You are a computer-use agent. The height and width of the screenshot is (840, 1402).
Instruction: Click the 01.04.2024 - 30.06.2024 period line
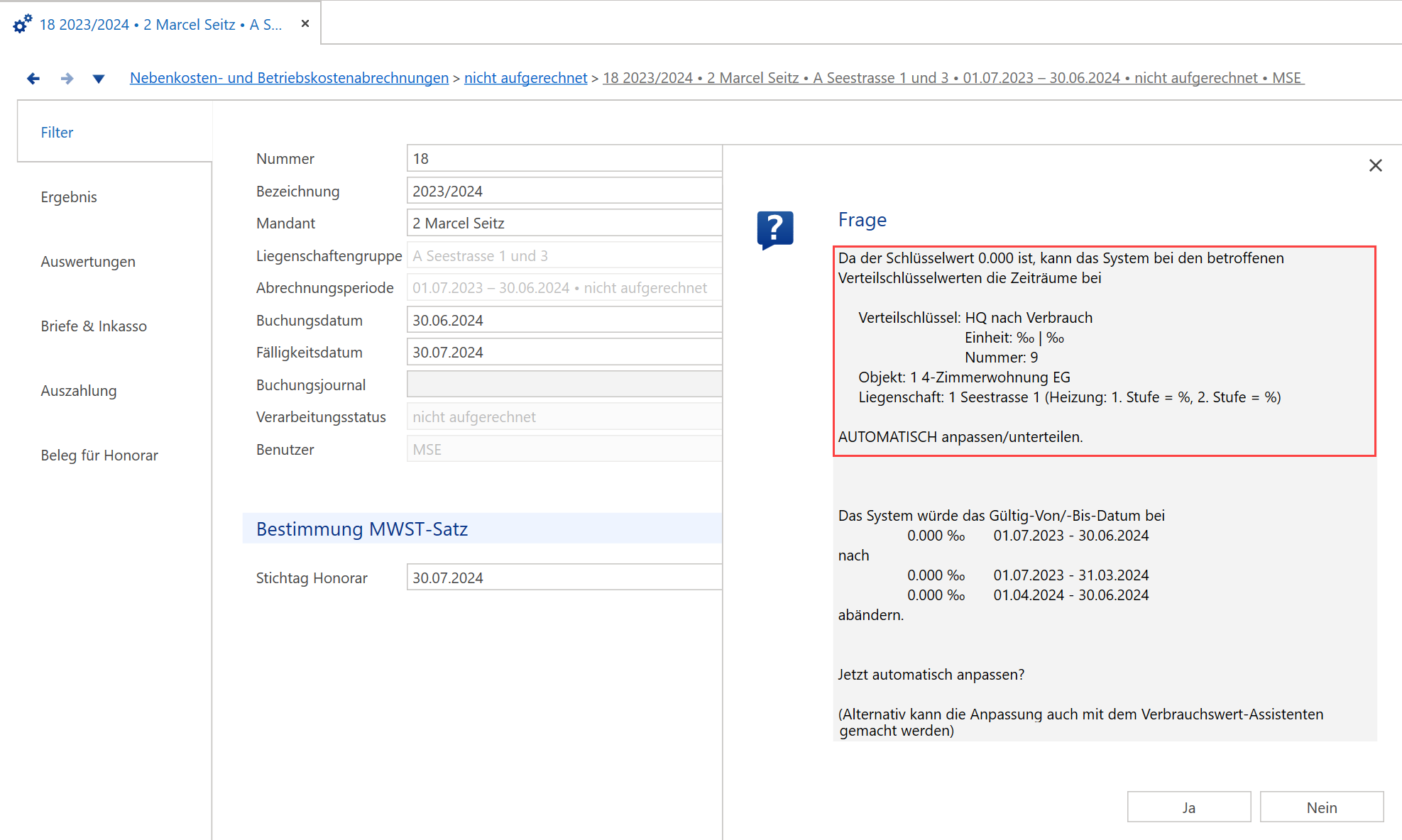[x=1028, y=595]
